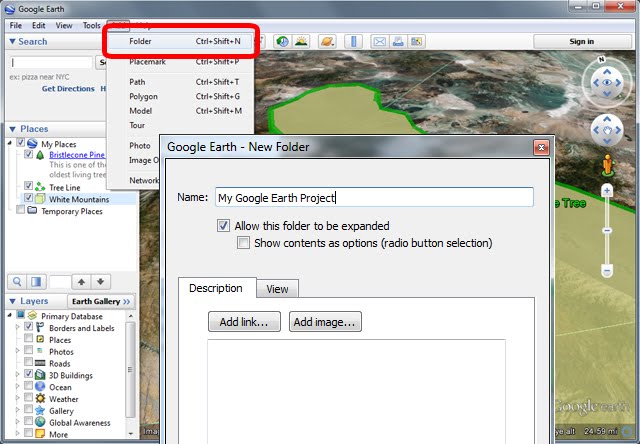The image size is (640, 444).
Task: Collapse the Places panel triangle
Action: pos(12,129)
